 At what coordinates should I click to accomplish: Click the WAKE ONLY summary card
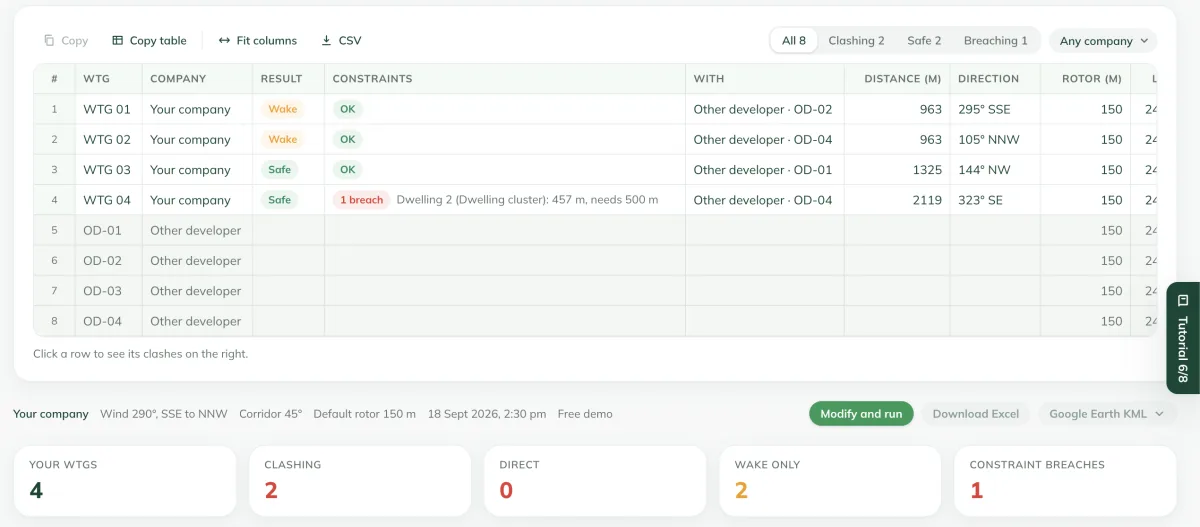coord(830,481)
